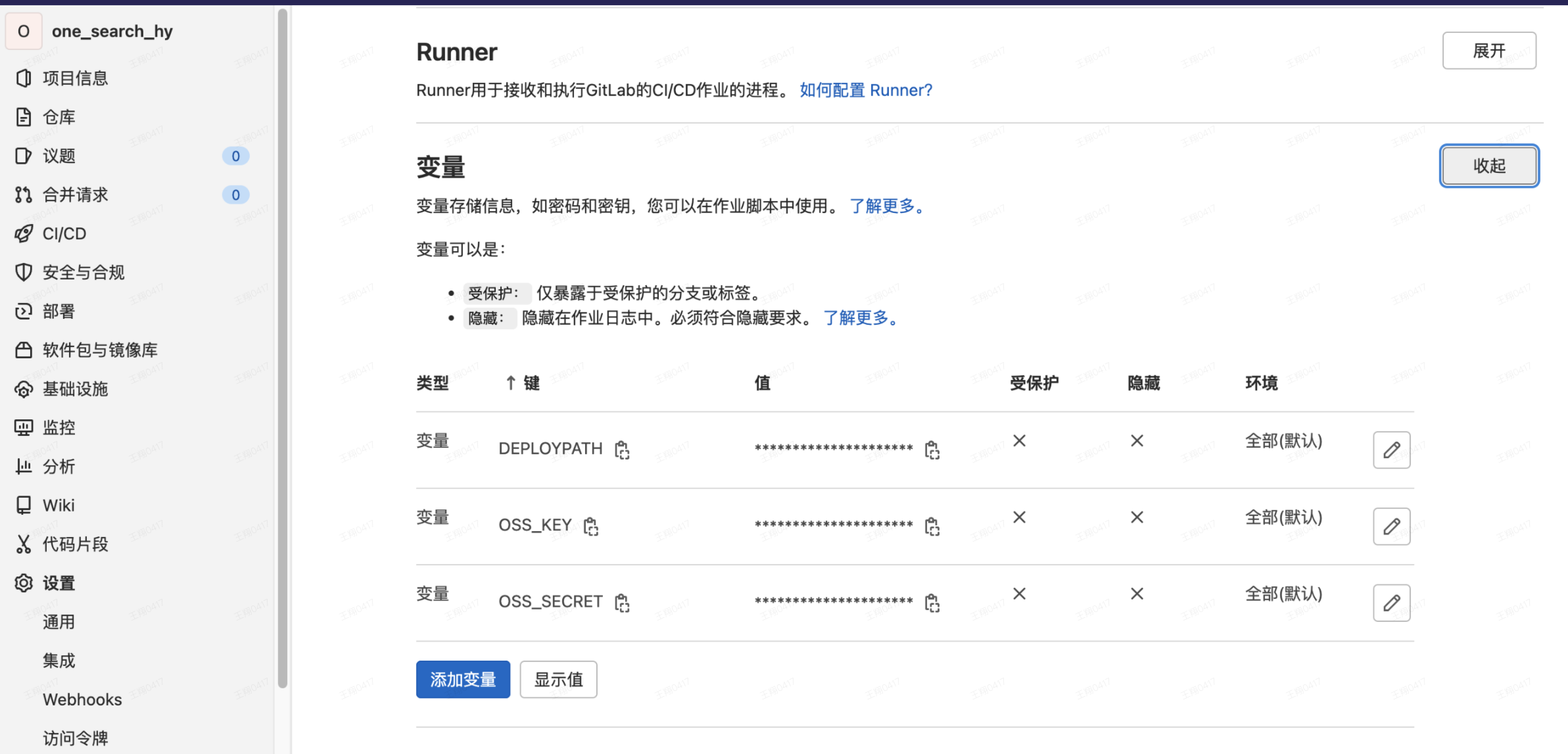Image resolution: width=1568 pixels, height=754 pixels.
Task: Click the 受保护 column header
Action: pyautogui.click(x=1034, y=383)
